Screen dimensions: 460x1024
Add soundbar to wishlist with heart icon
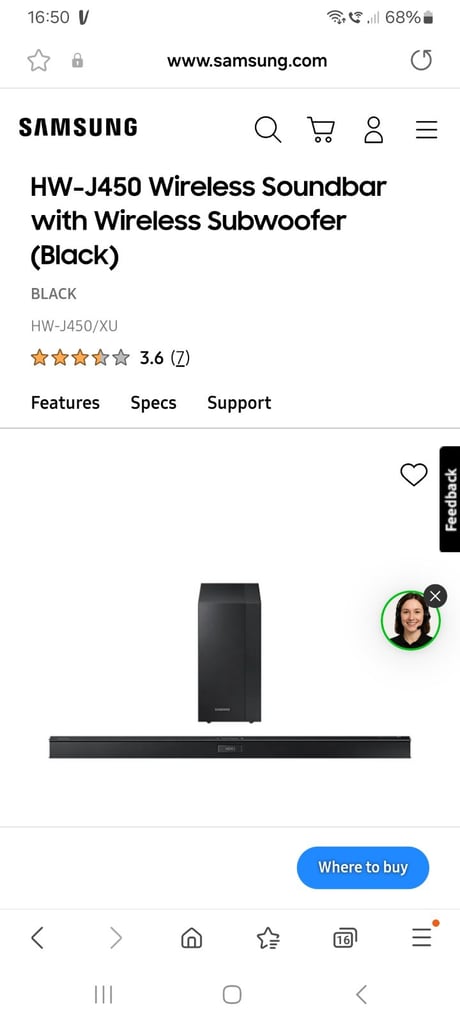(414, 475)
